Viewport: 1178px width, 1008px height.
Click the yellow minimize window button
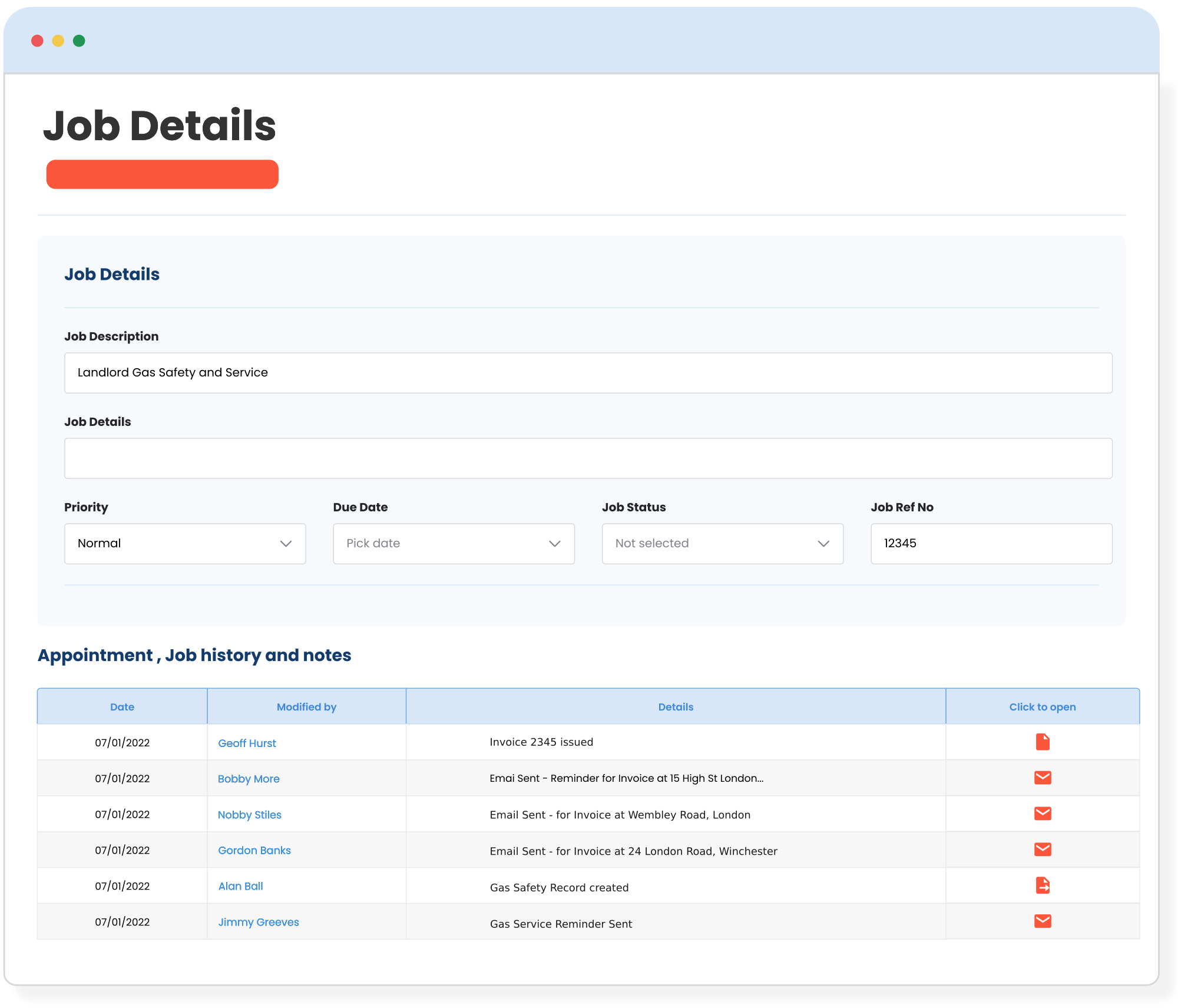(x=58, y=41)
